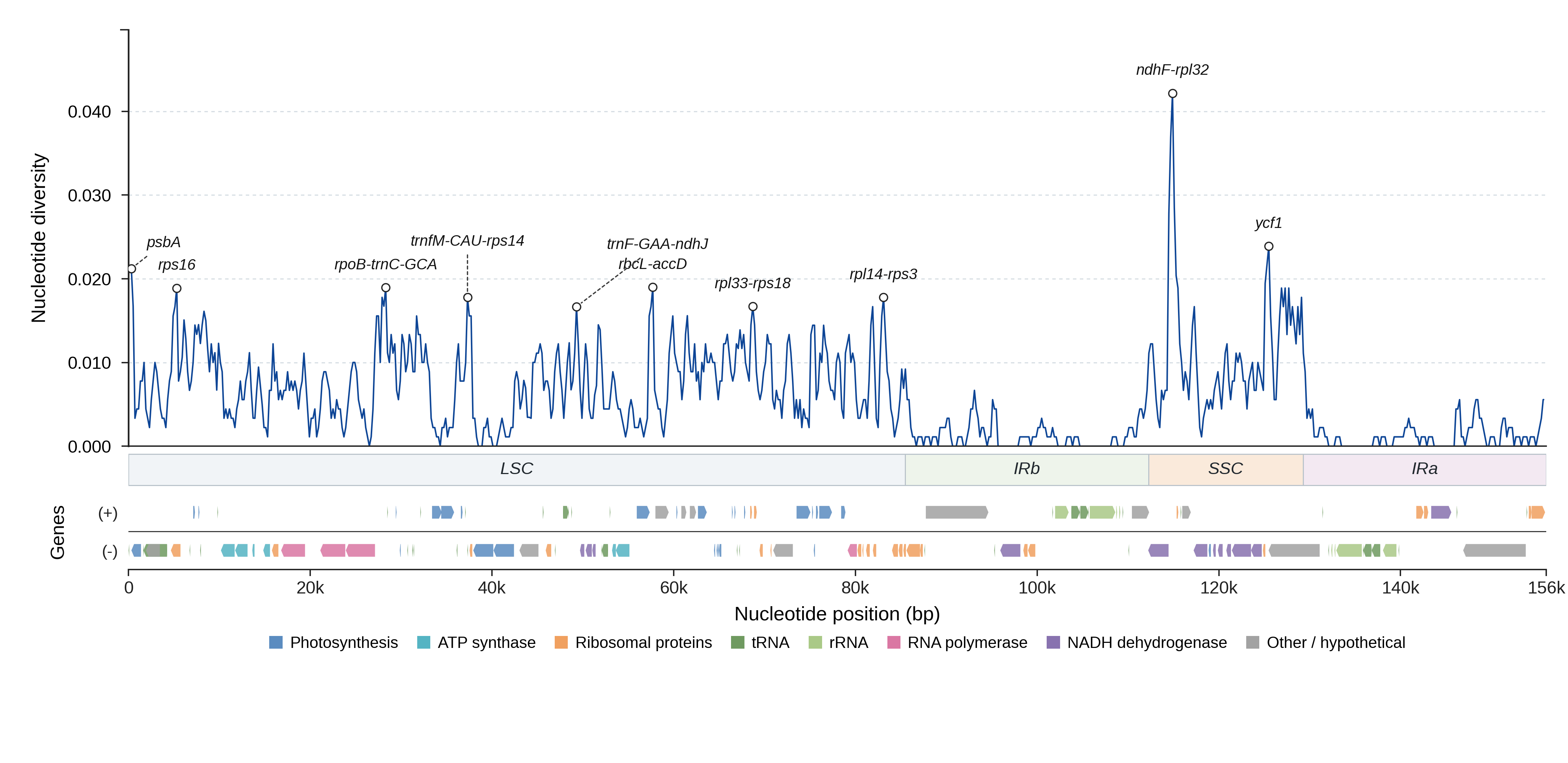Click the 20k x-axis tick label
Screen dimensions: 1568x763
point(311,588)
